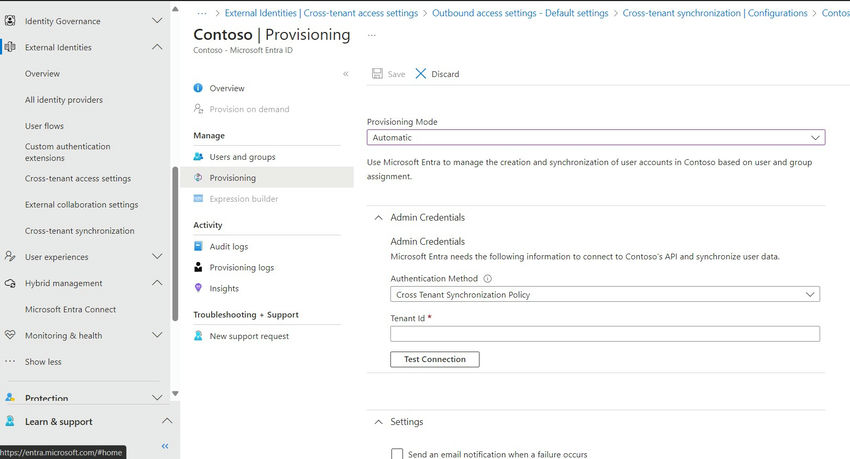The height and width of the screenshot is (459, 850).
Task: Open the Authentication Method dropdown
Action: (x=604, y=295)
